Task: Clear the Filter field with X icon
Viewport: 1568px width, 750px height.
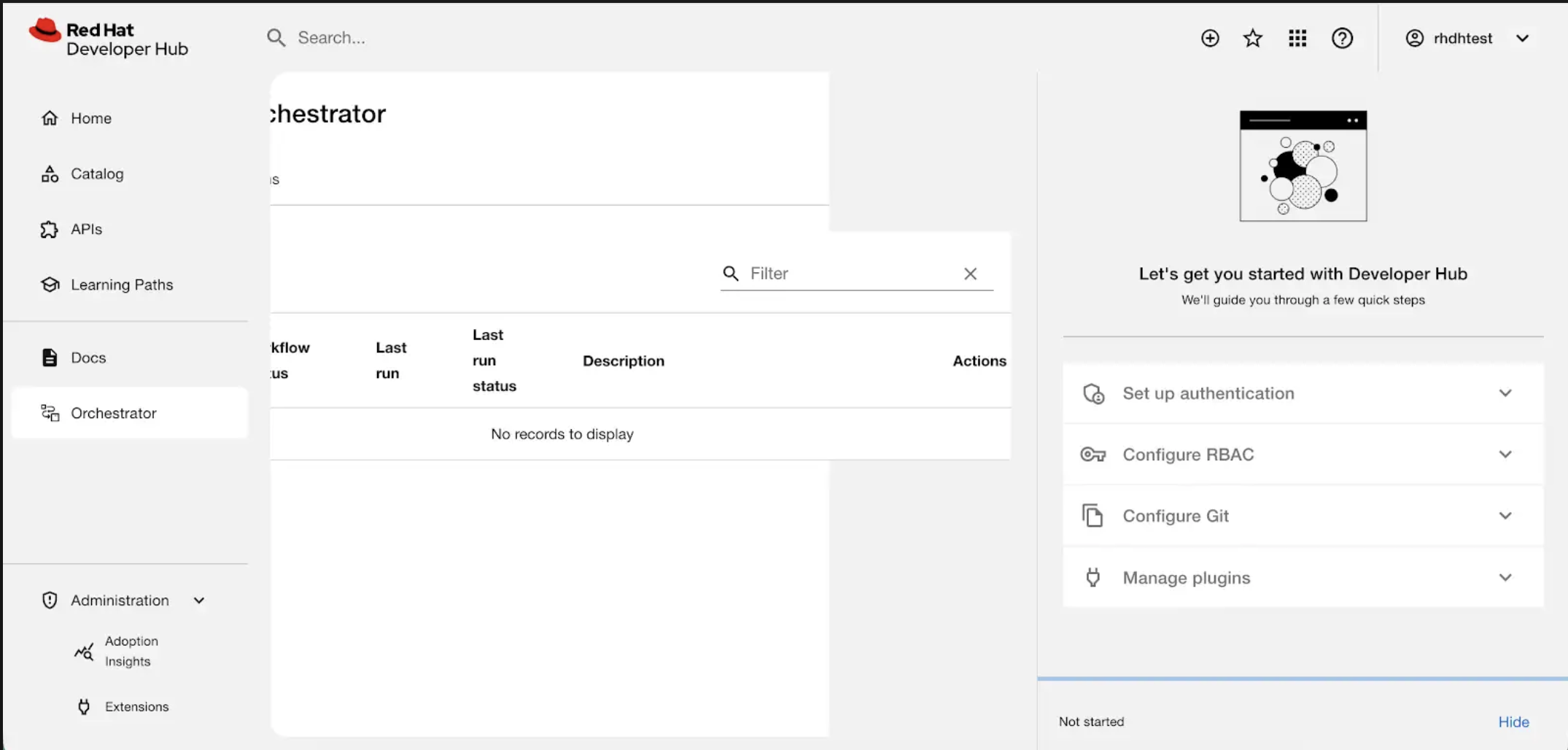Action: tap(970, 274)
